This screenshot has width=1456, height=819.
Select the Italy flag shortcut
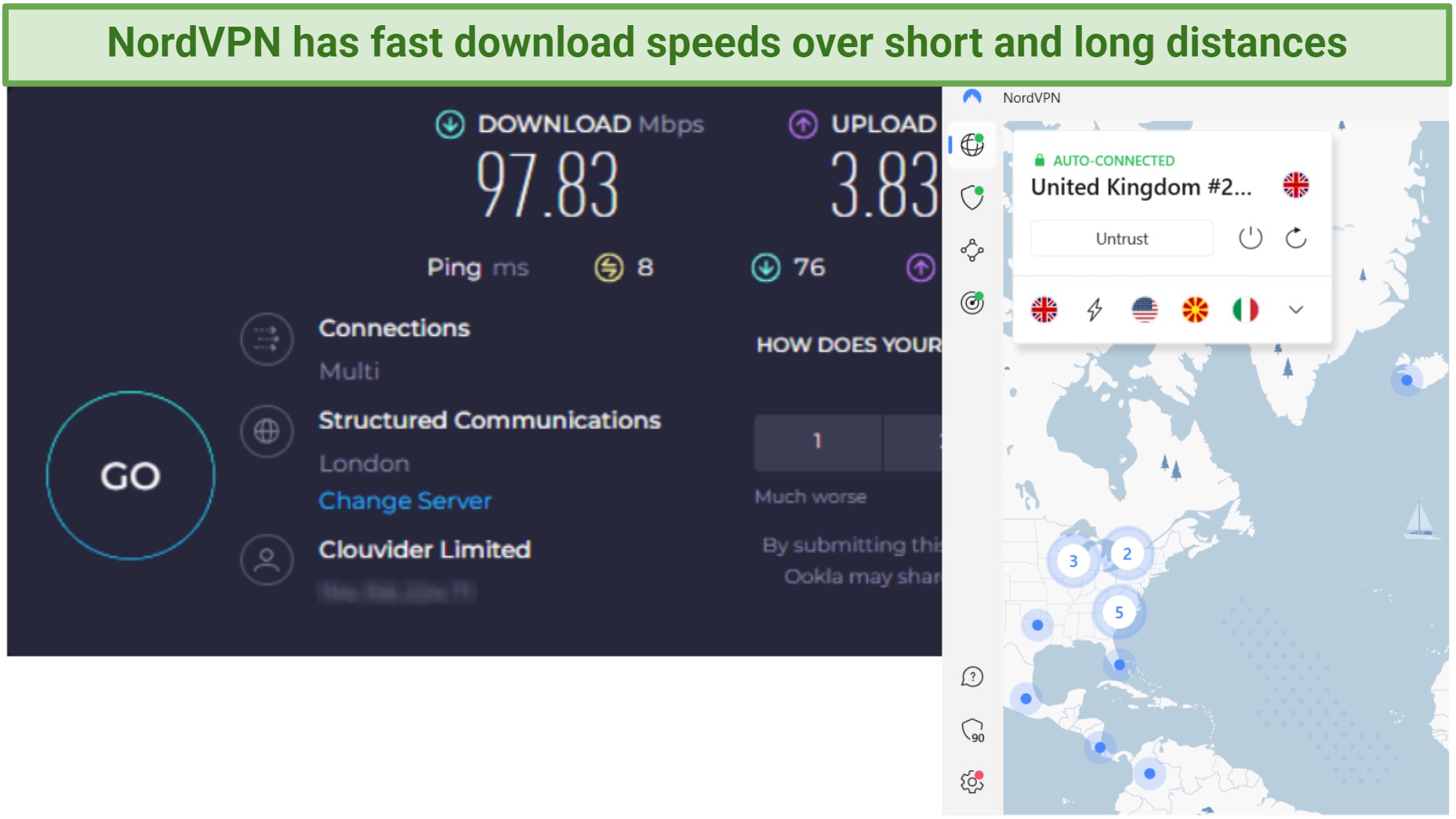[1245, 310]
